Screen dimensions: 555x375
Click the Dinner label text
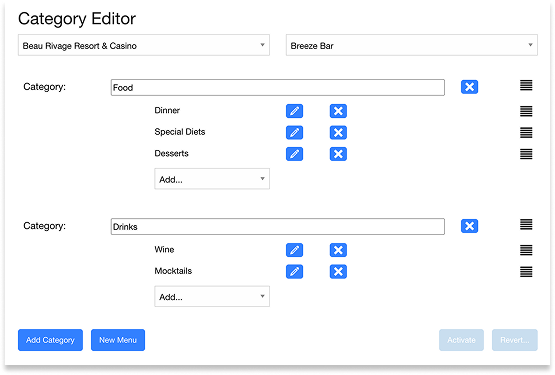167,110
